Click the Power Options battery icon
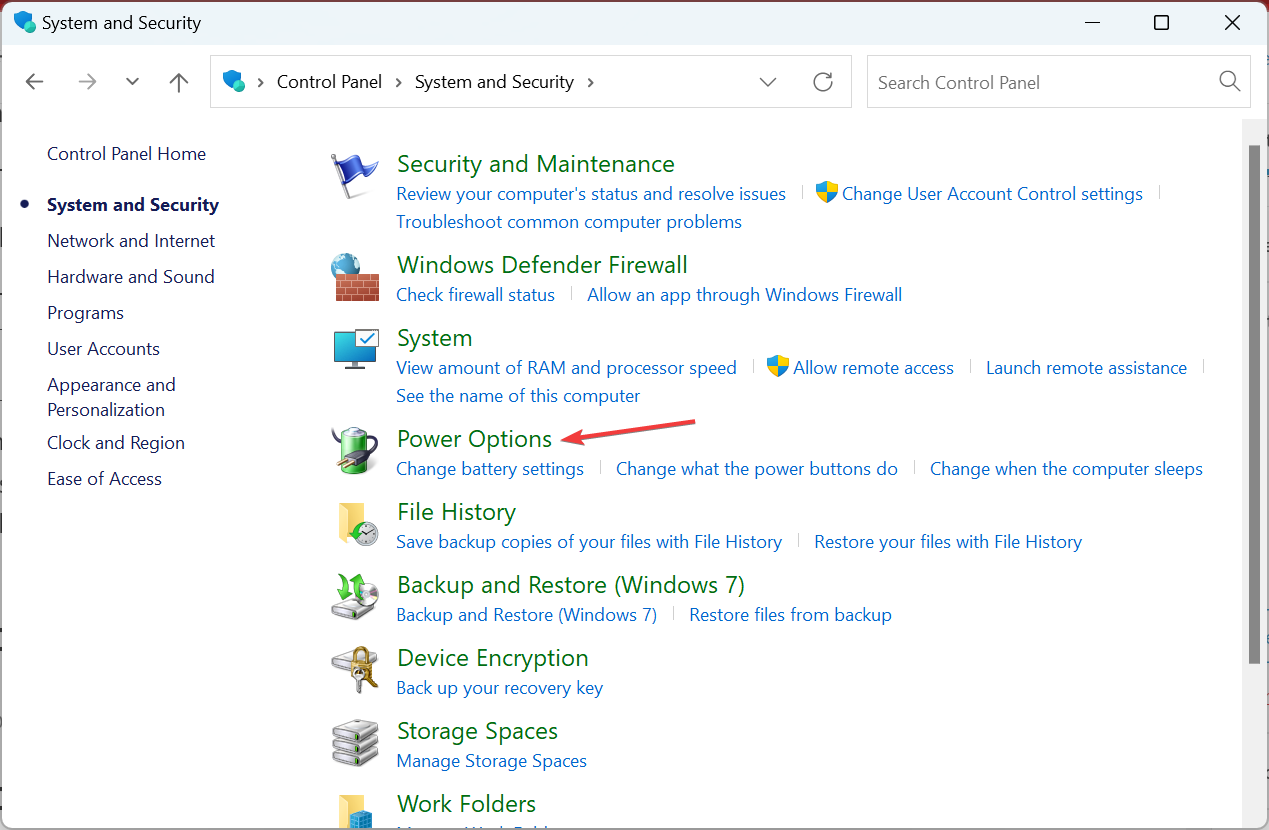1269x830 pixels. [x=355, y=449]
